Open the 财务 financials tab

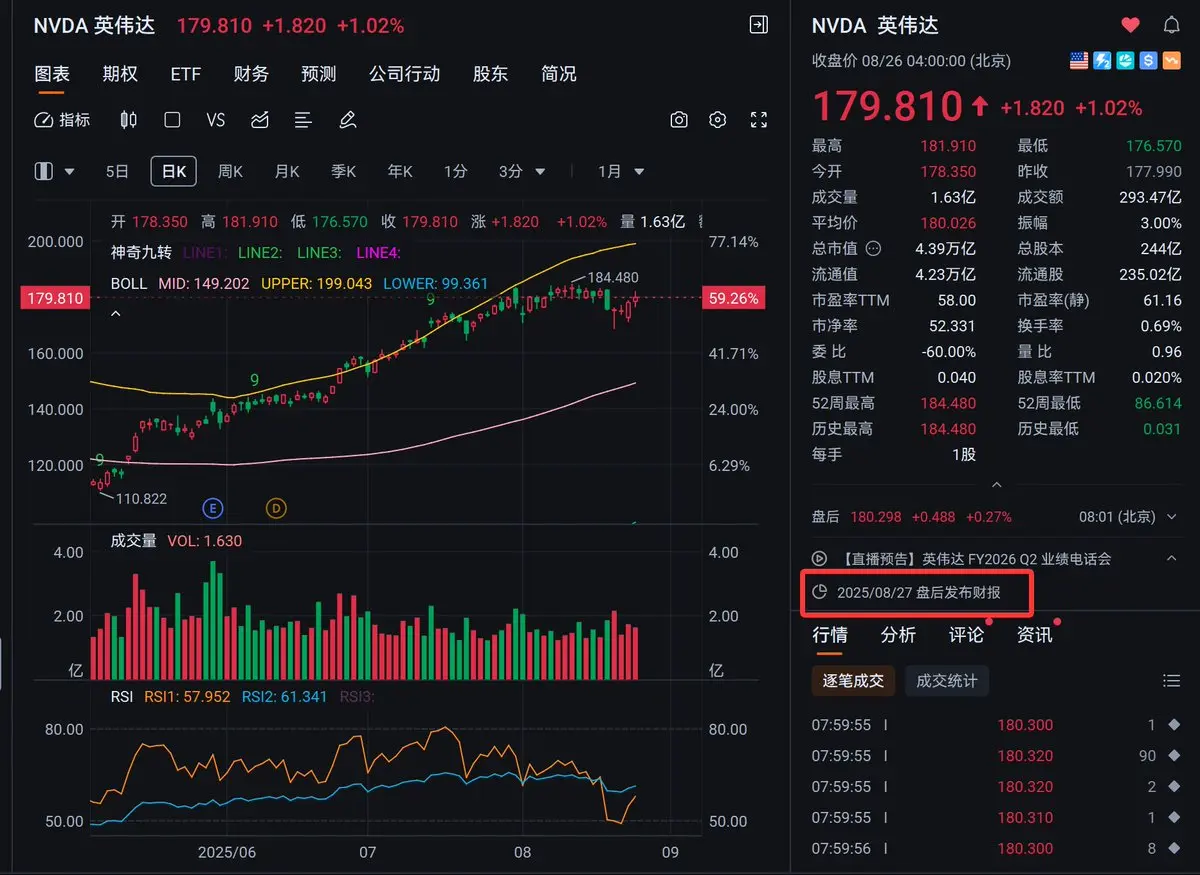[x=251, y=74]
